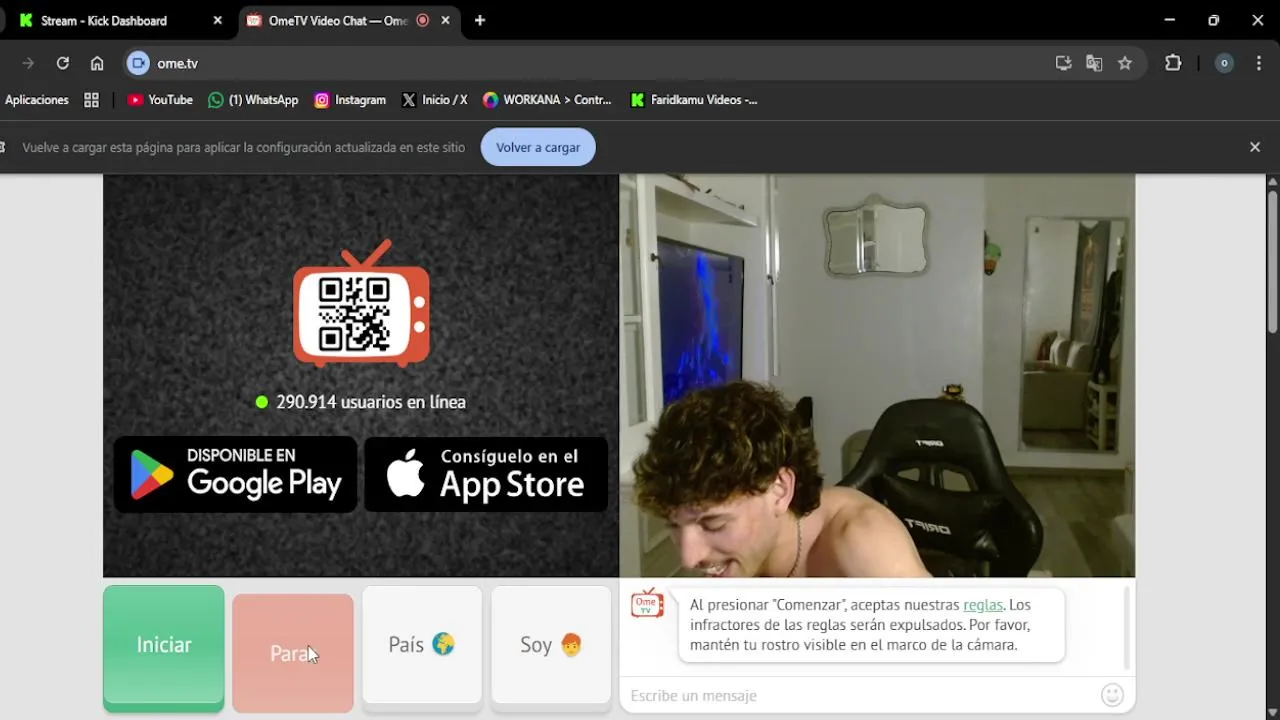1280x720 pixels.
Task: Click the webcam video preview
Action: [877, 376]
